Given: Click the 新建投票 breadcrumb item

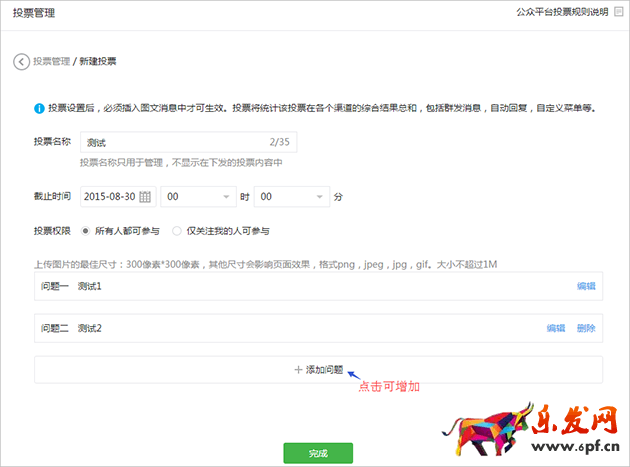Looking at the screenshot, I should point(97,61).
